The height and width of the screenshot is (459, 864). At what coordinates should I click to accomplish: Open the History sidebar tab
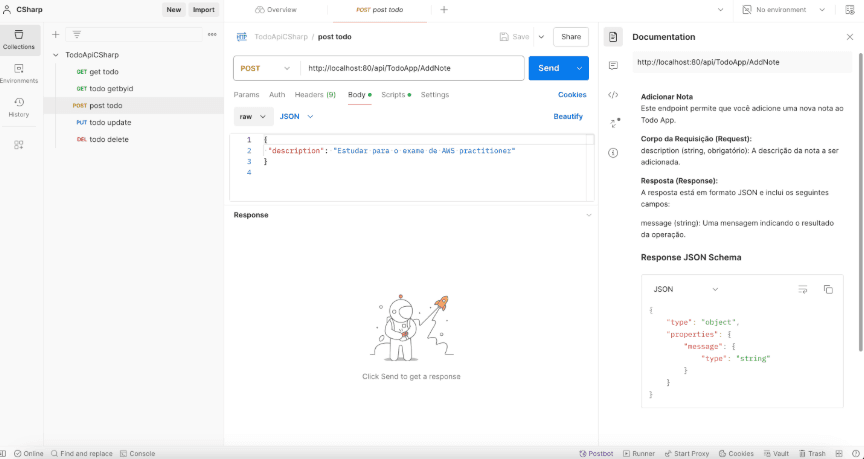click(x=19, y=107)
